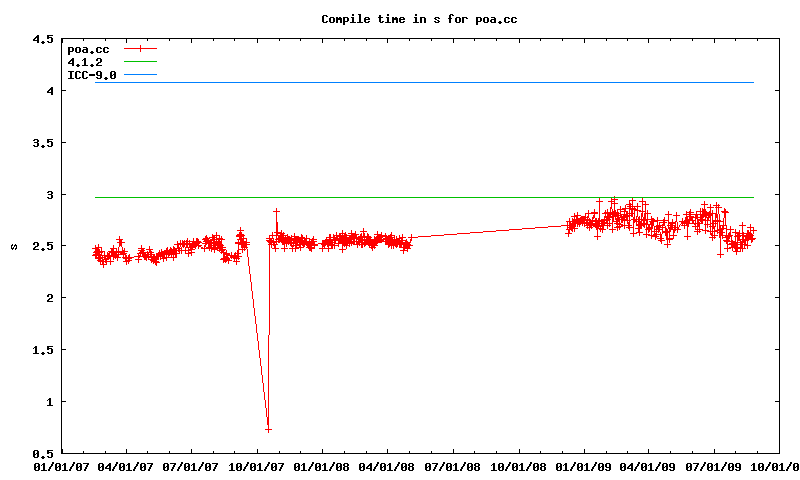Click the 07/01/08 x-axis date label
The height and width of the screenshot is (480, 800).
pyautogui.click(x=454, y=466)
